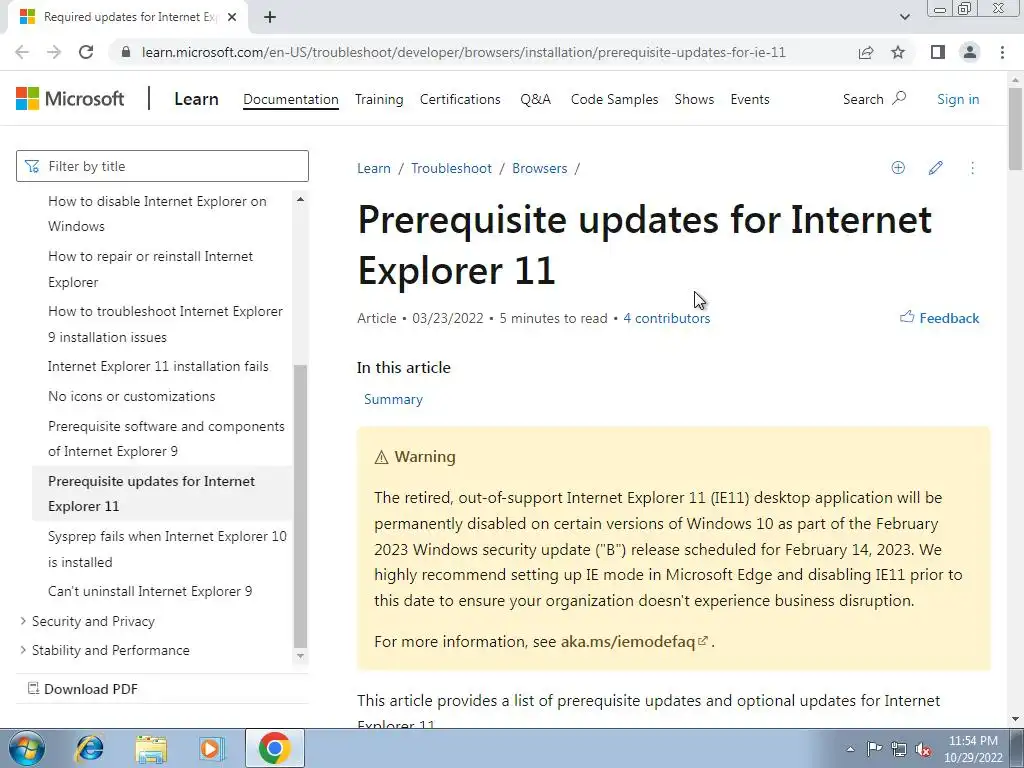1024x768 pixels.
Task: Open the Windows Start button
Action: (x=27, y=748)
